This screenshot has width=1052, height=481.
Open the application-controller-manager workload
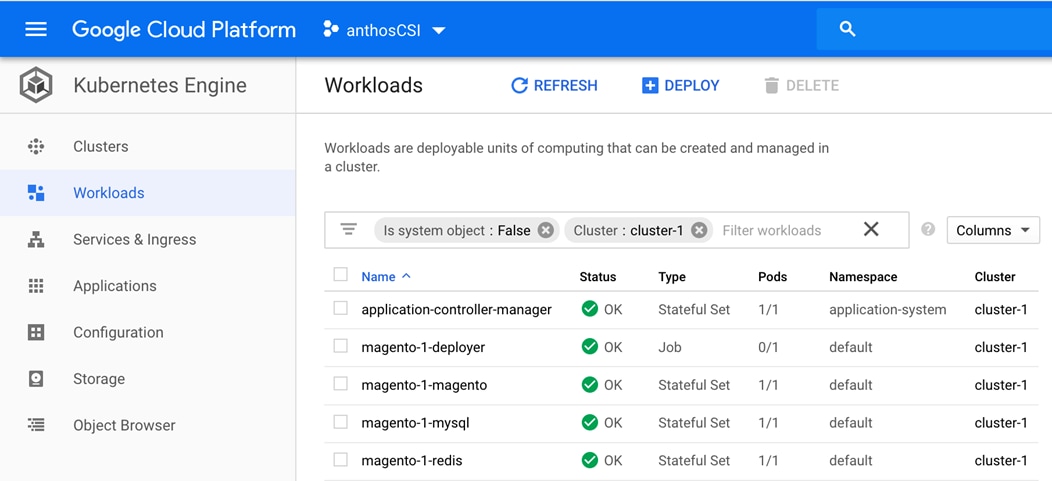(x=456, y=309)
